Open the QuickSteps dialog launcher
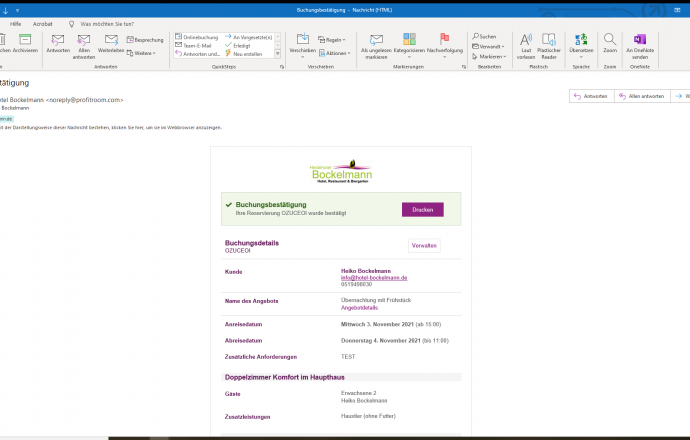 pos(282,67)
